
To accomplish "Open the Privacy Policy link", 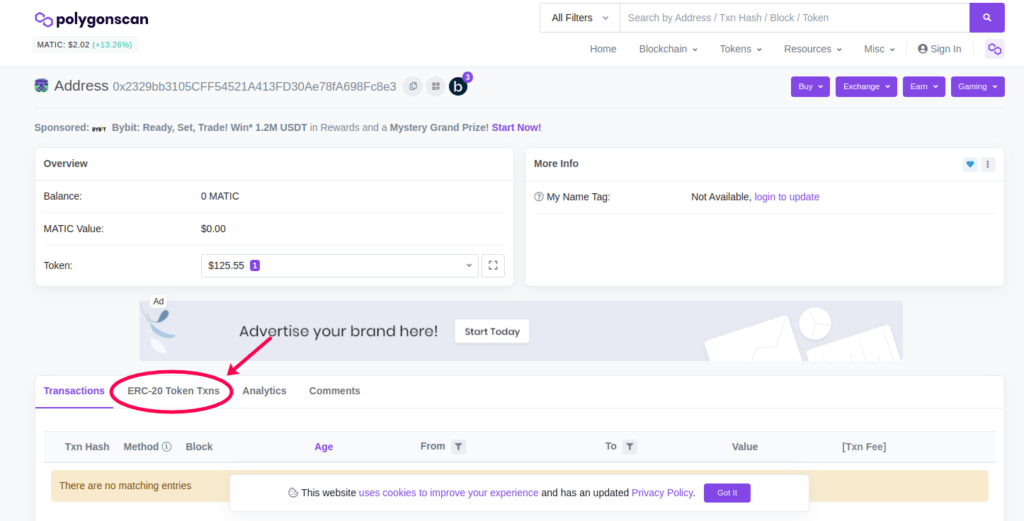I will [662, 493].
